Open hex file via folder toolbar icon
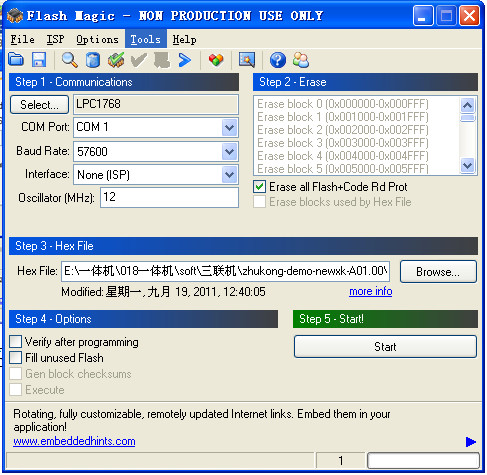Image resolution: width=487 pixels, height=475 pixels. pyautogui.click(x=16, y=60)
